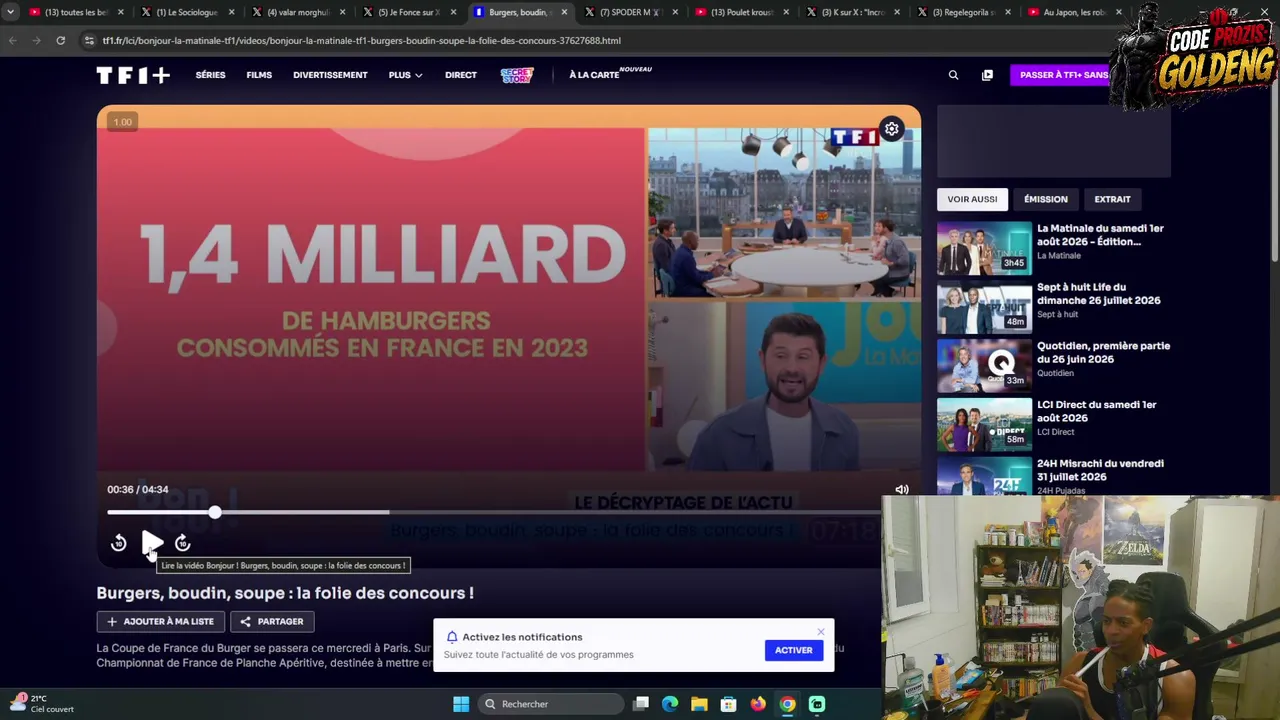
Task: Switch to the Extrait tab
Action: tap(1112, 199)
